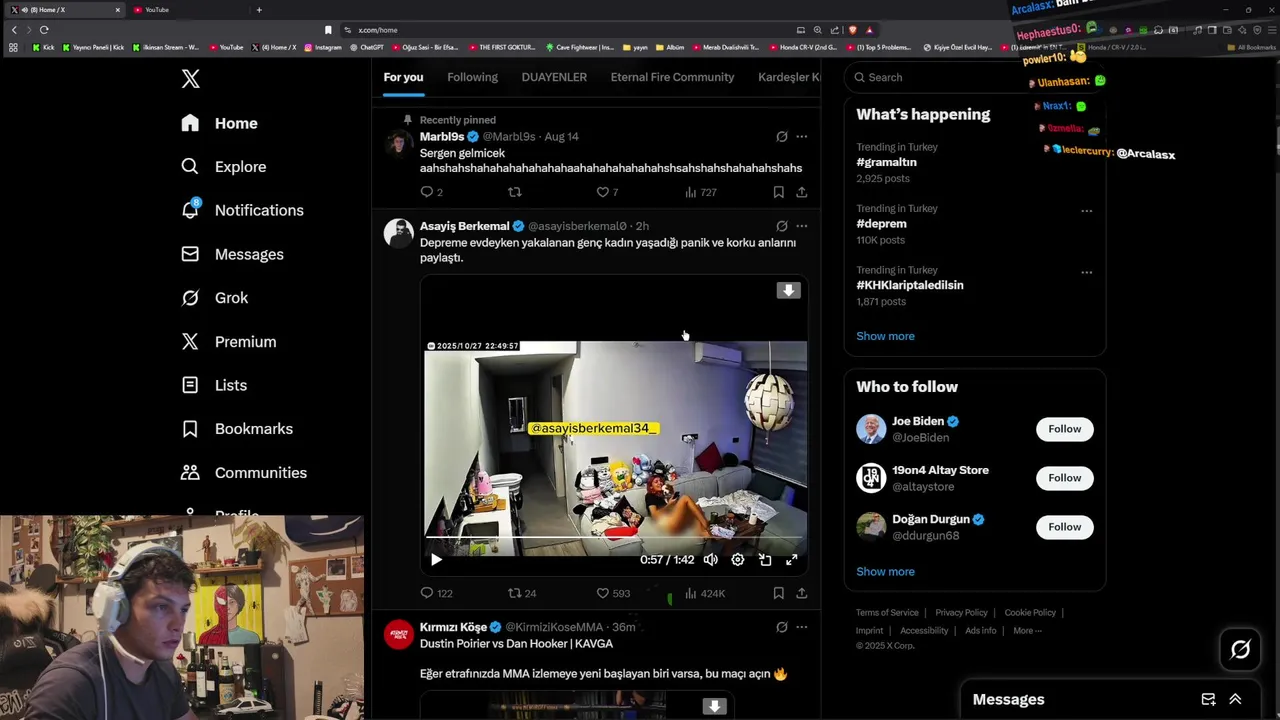1280x720 pixels.
Task: Share the Marbl9s post
Action: click(x=802, y=192)
